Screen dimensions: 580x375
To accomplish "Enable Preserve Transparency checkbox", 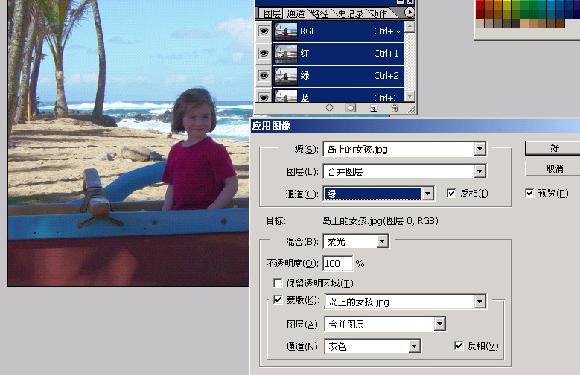I will (x=277, y=283).
